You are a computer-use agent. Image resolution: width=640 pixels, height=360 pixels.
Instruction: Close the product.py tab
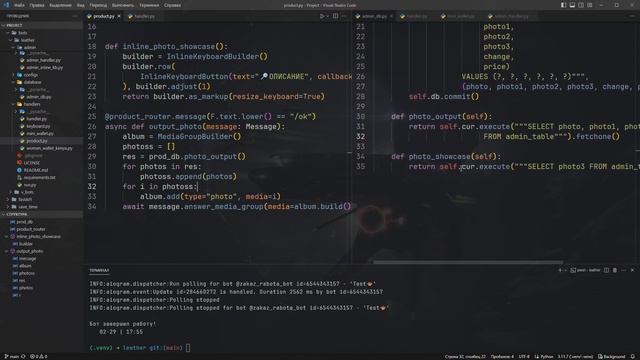pyautogui.click(x=119, y=16)
